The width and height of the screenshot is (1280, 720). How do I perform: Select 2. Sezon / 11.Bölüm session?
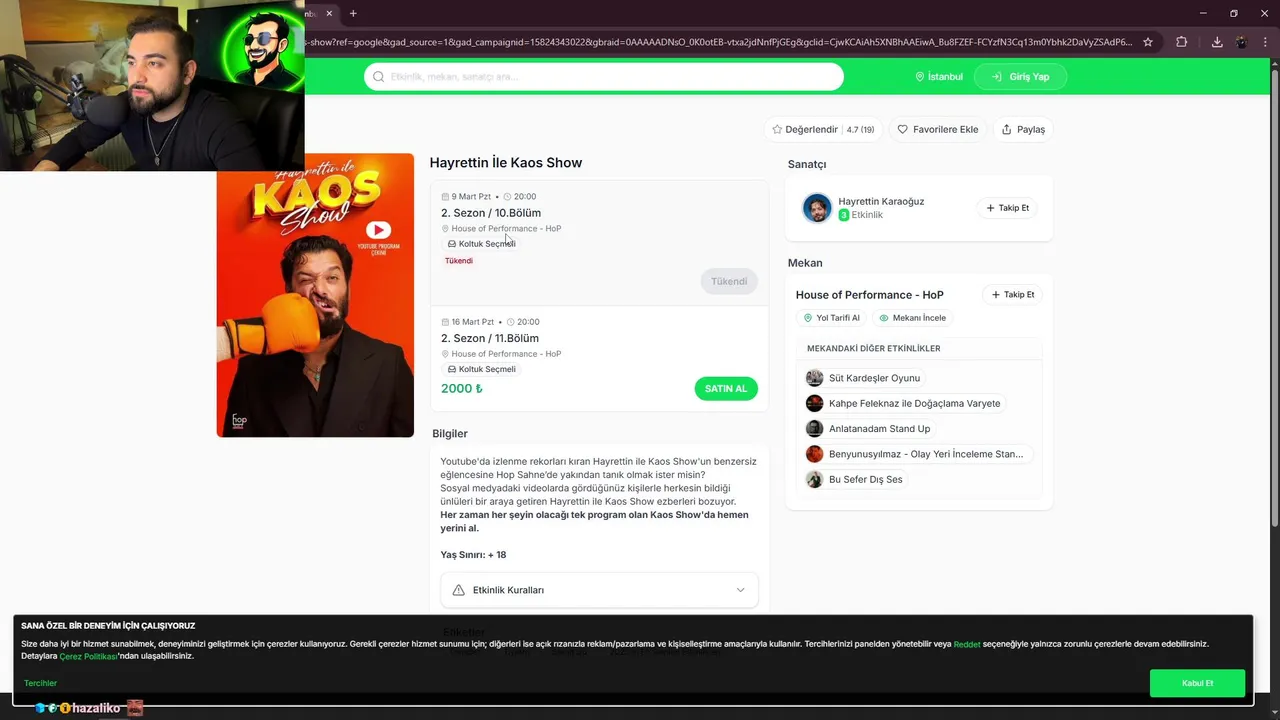pyautogui.click(x=490, y=338)
